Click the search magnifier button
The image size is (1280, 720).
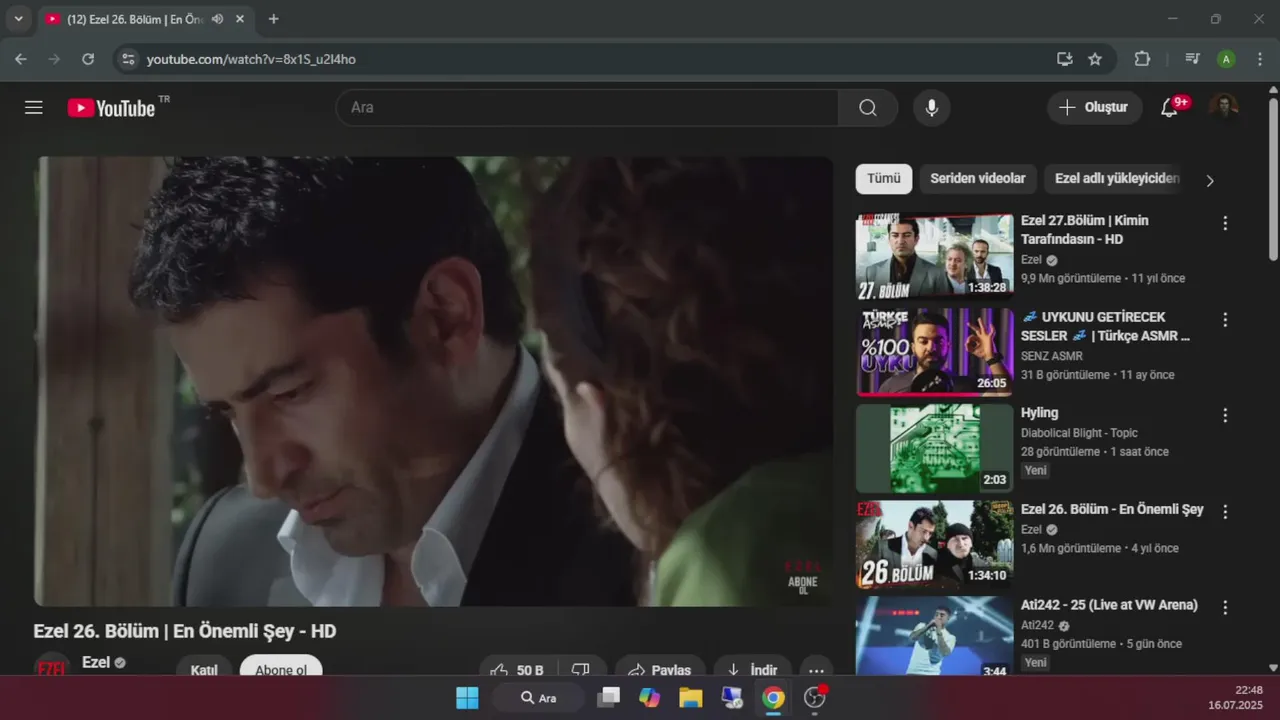click(x=868, y=108)
